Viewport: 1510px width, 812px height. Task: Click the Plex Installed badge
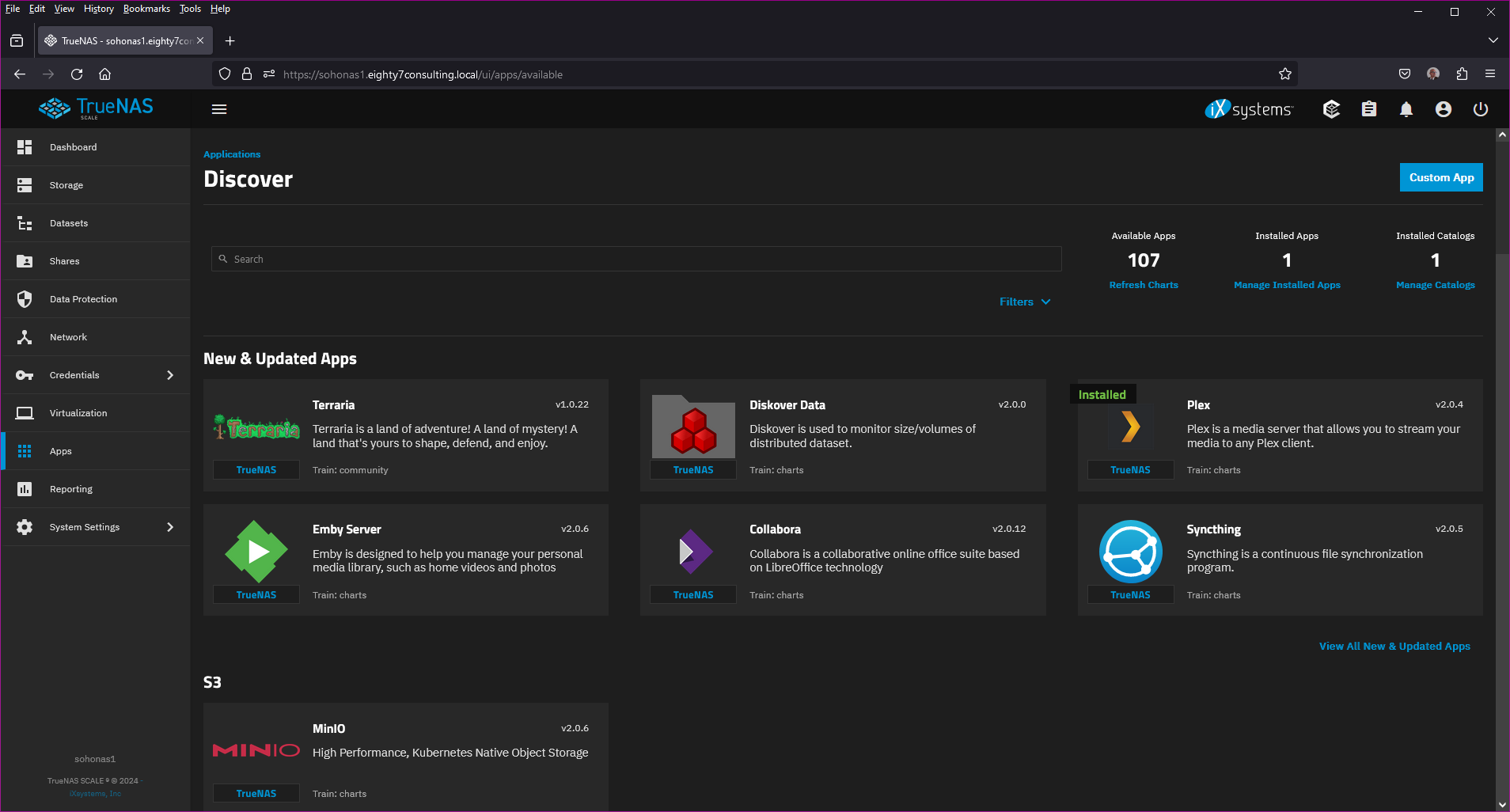pos(1102,394)
